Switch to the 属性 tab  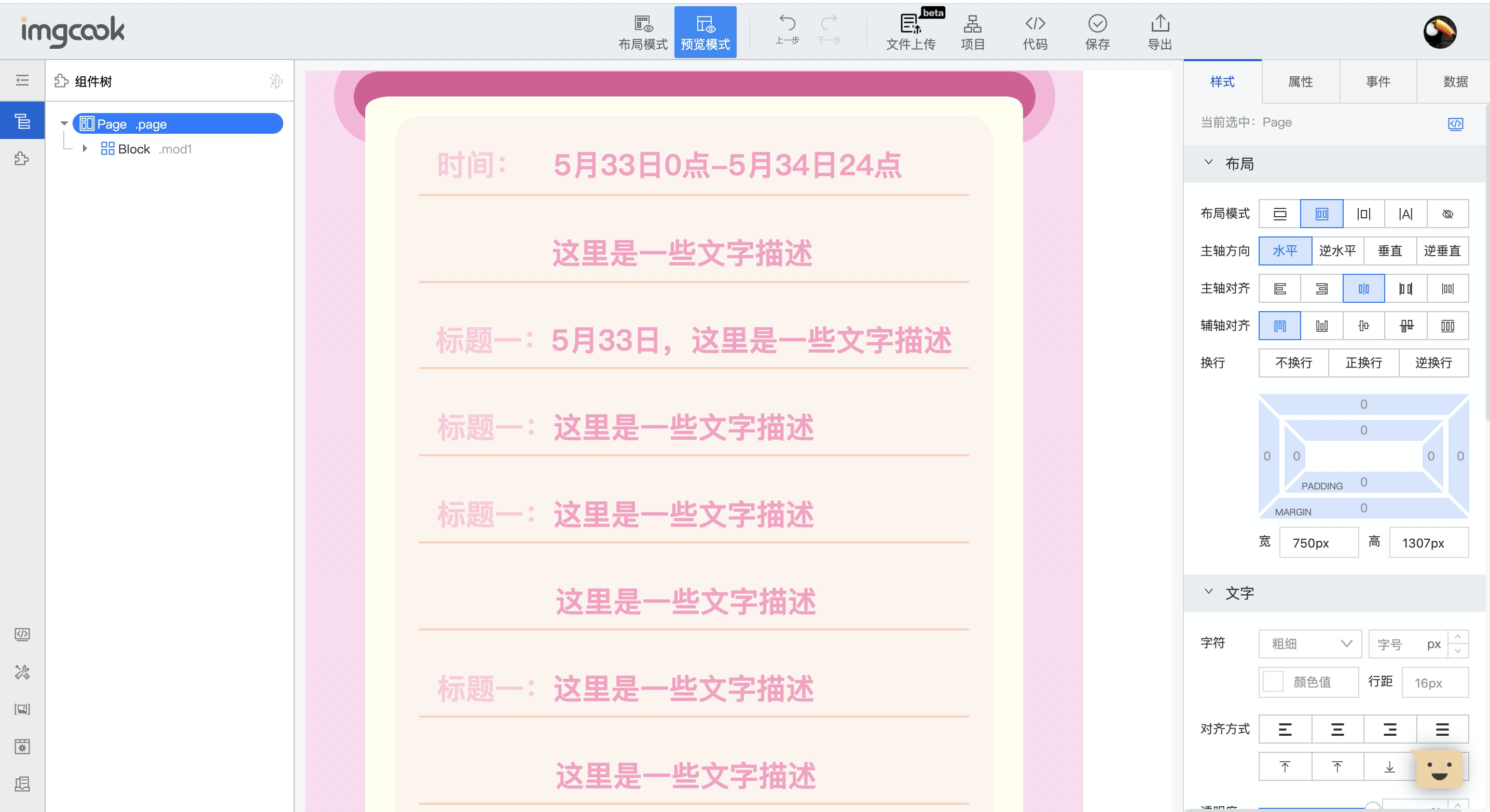pos(1300,81)
